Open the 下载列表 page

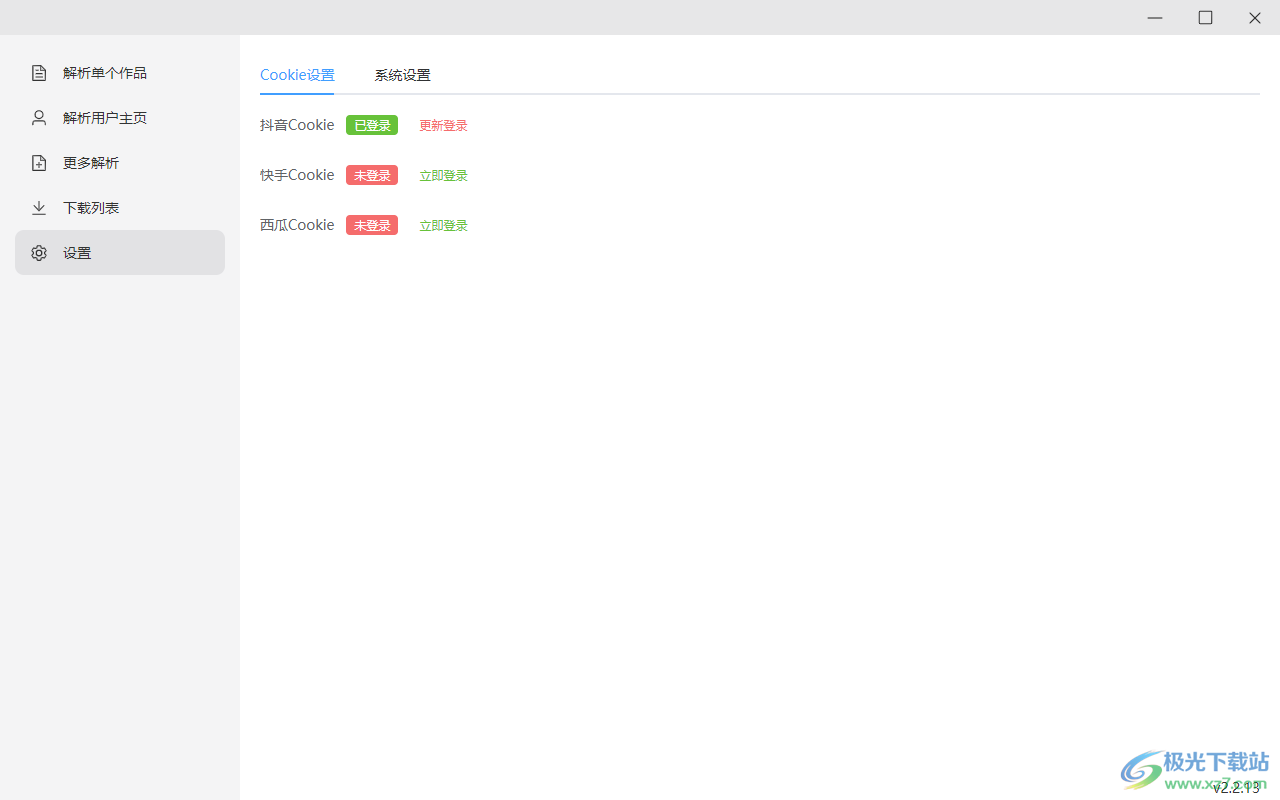120,208
